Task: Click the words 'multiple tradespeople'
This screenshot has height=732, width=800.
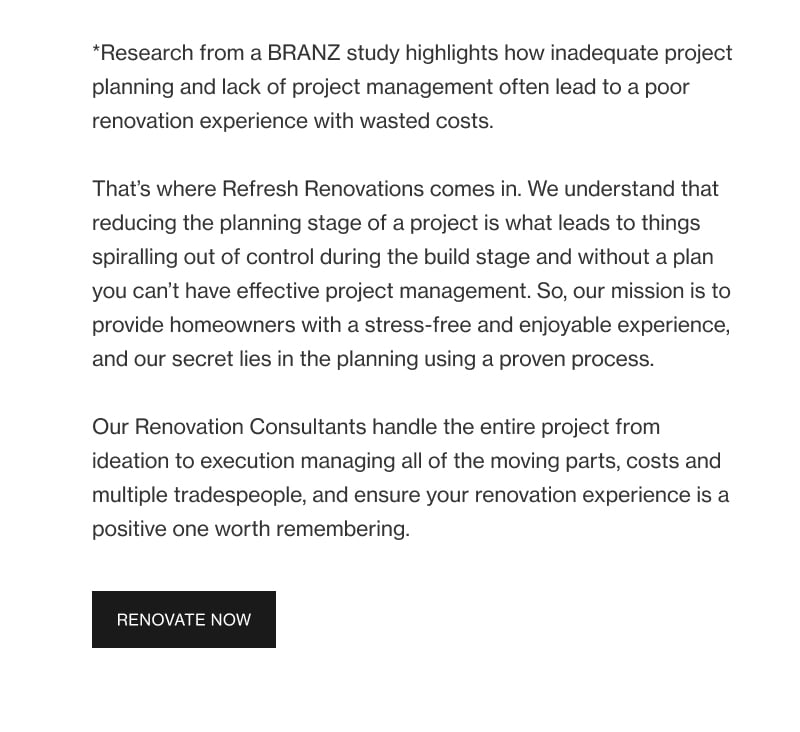Action: point(199,495)
